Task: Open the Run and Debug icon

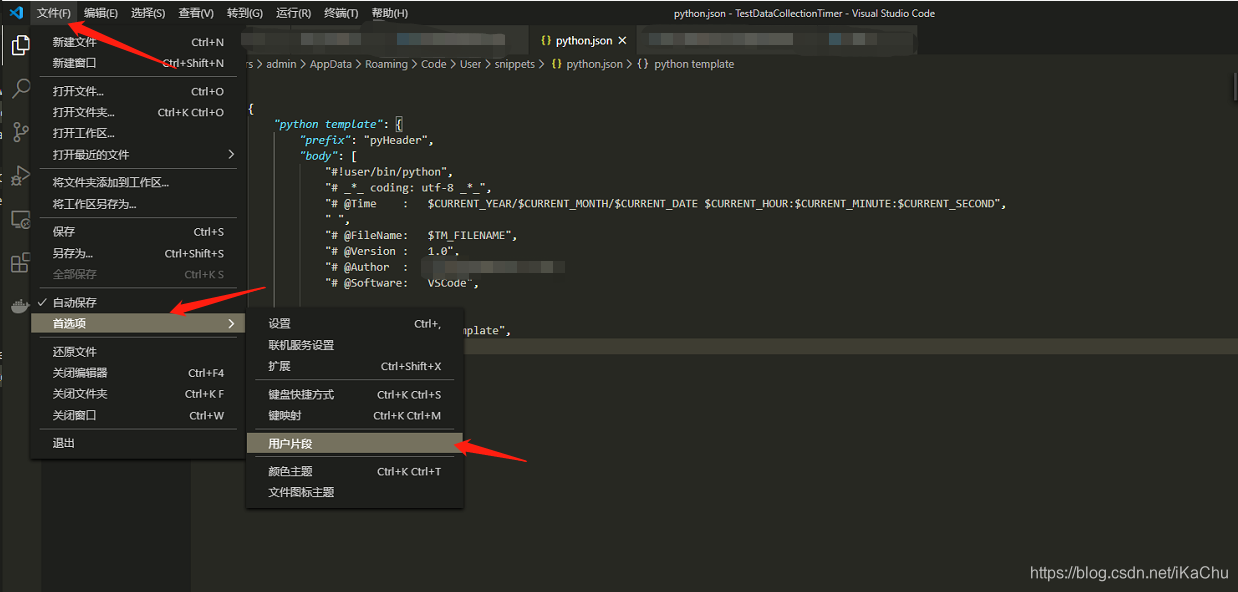Action: click(20, 176)
